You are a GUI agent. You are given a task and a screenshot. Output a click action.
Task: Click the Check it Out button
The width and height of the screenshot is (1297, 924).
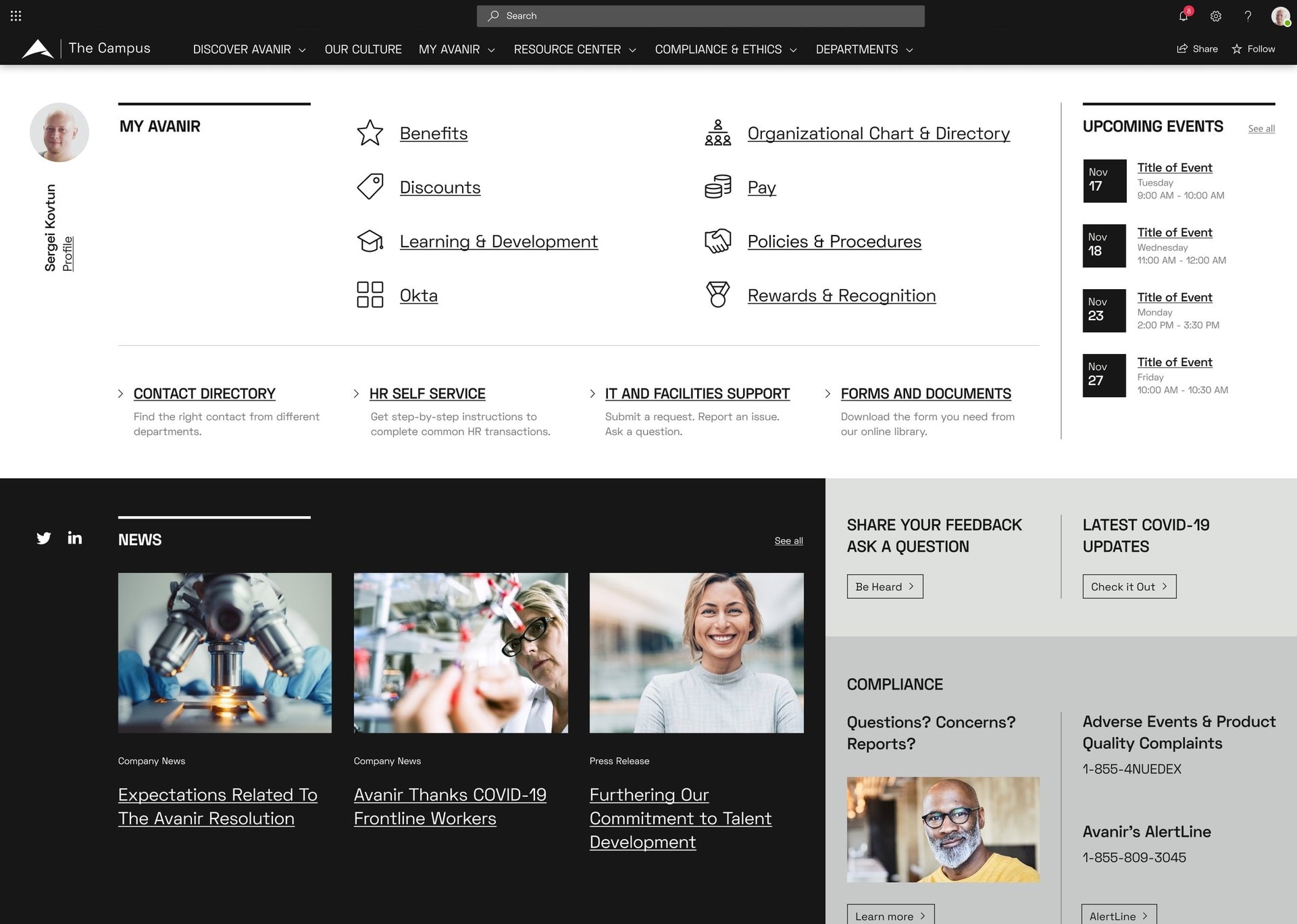[1129, 586]
